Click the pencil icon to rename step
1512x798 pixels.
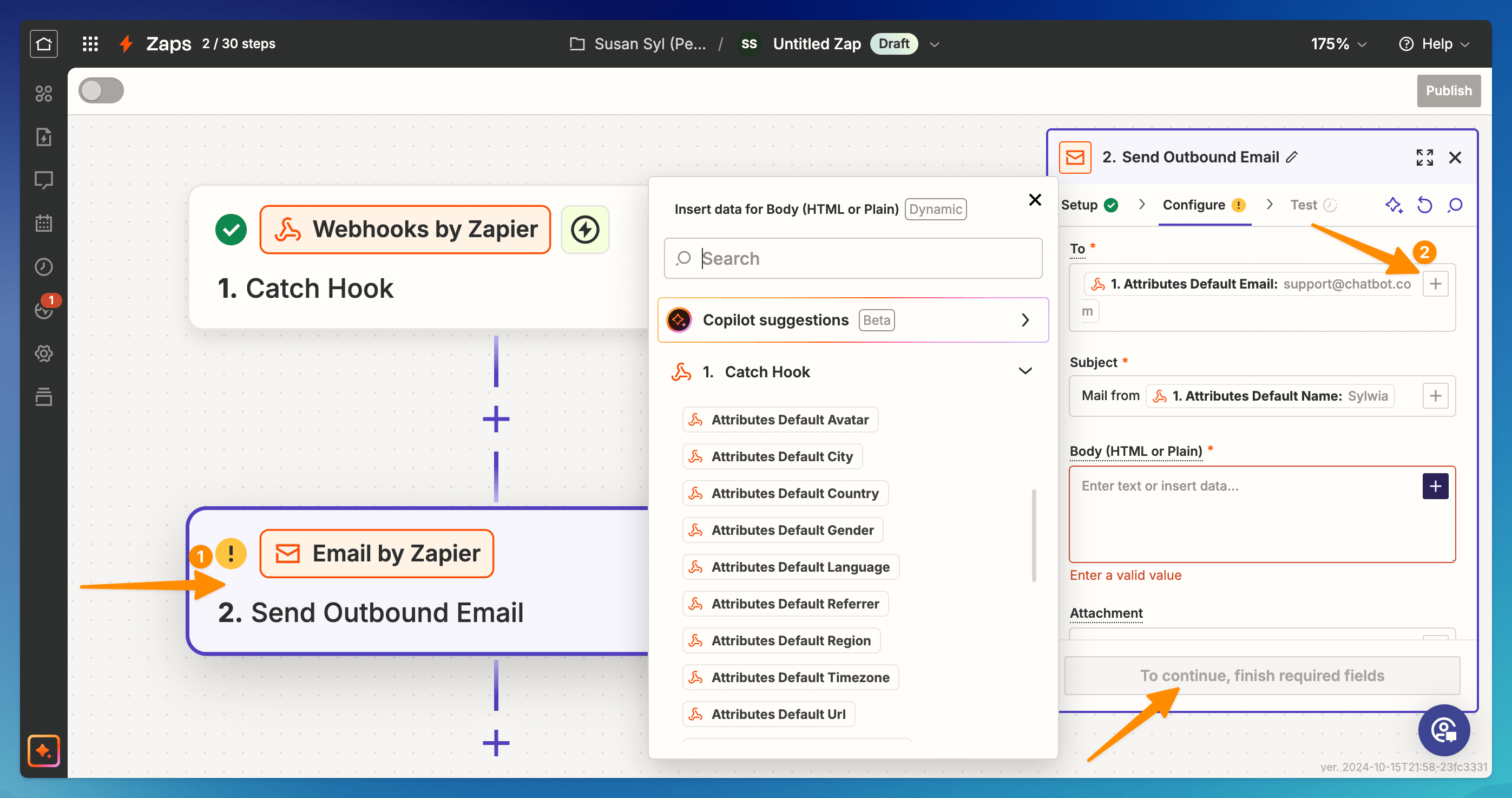coord(1292,157)
